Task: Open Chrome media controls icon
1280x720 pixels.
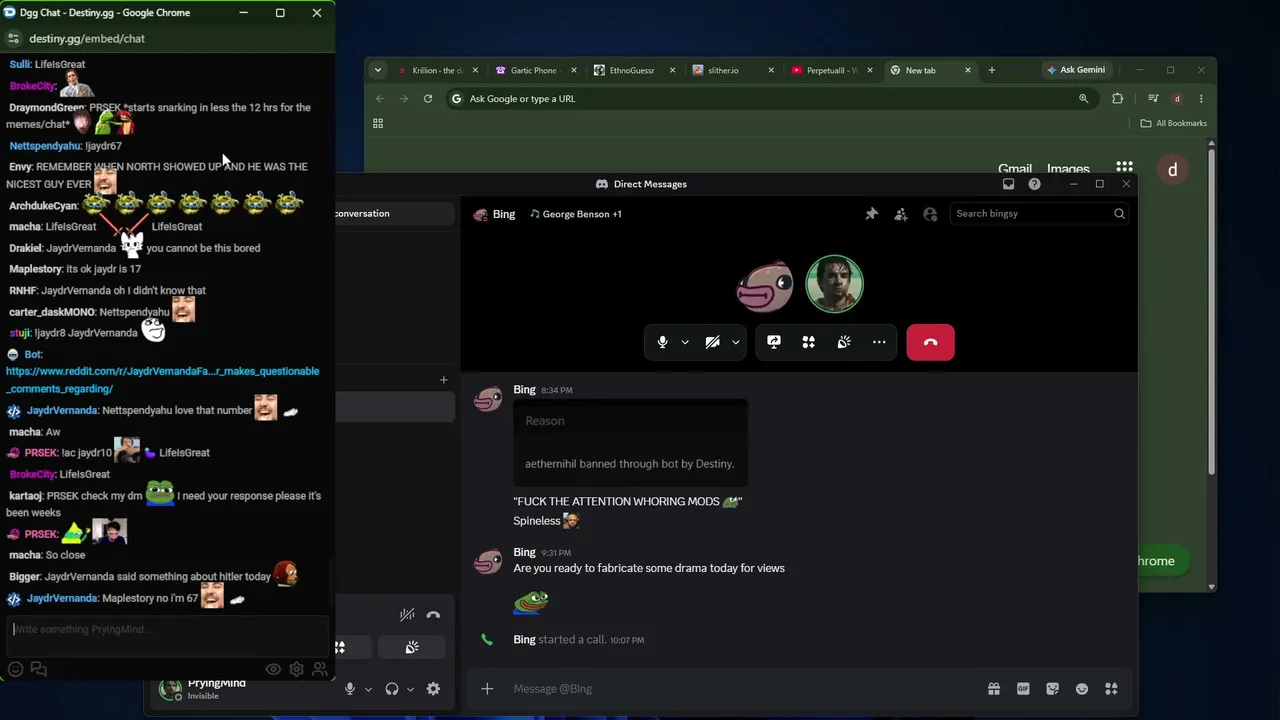Action: (1153, 99)
